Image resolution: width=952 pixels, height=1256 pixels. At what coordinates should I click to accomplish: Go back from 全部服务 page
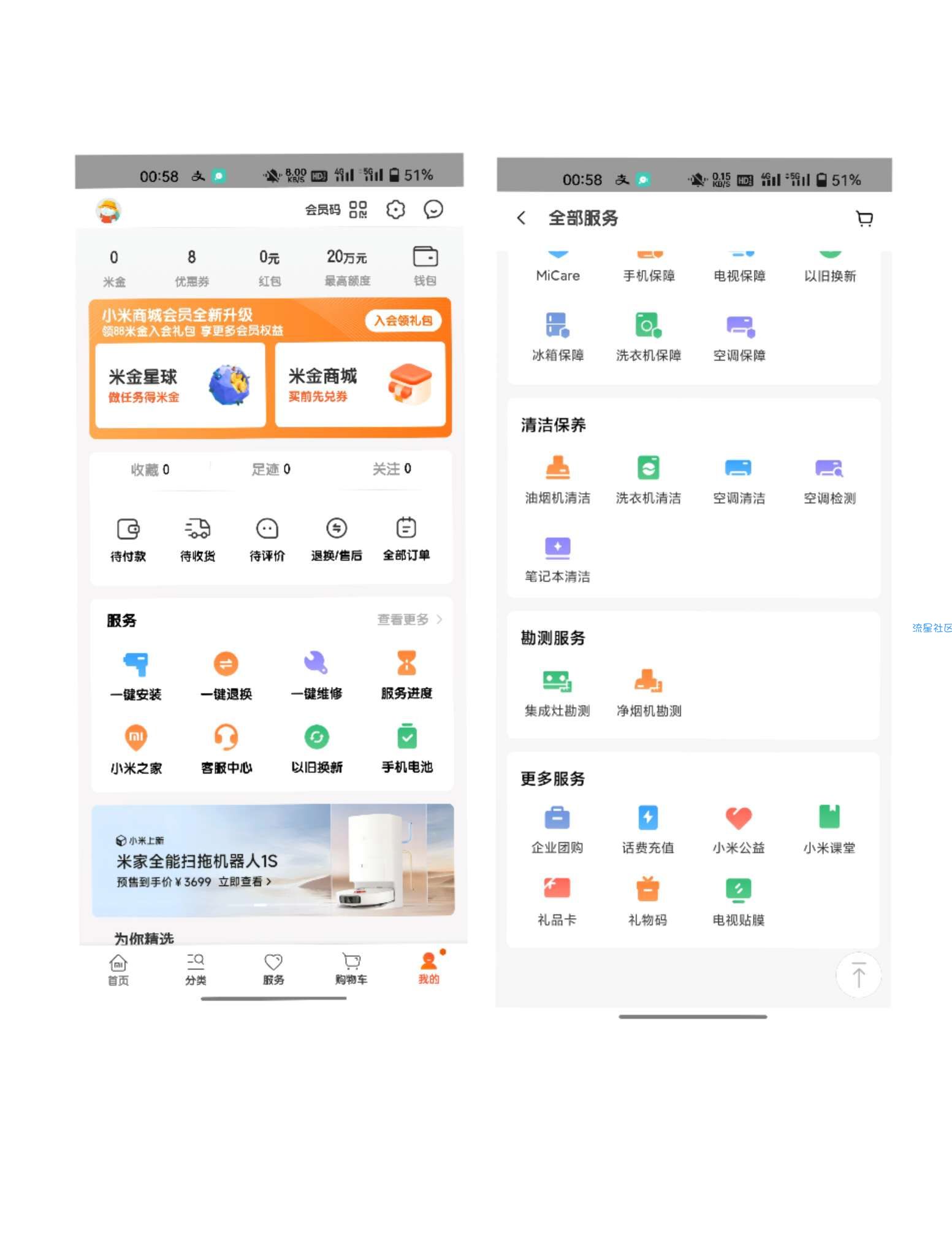(521, 218)
